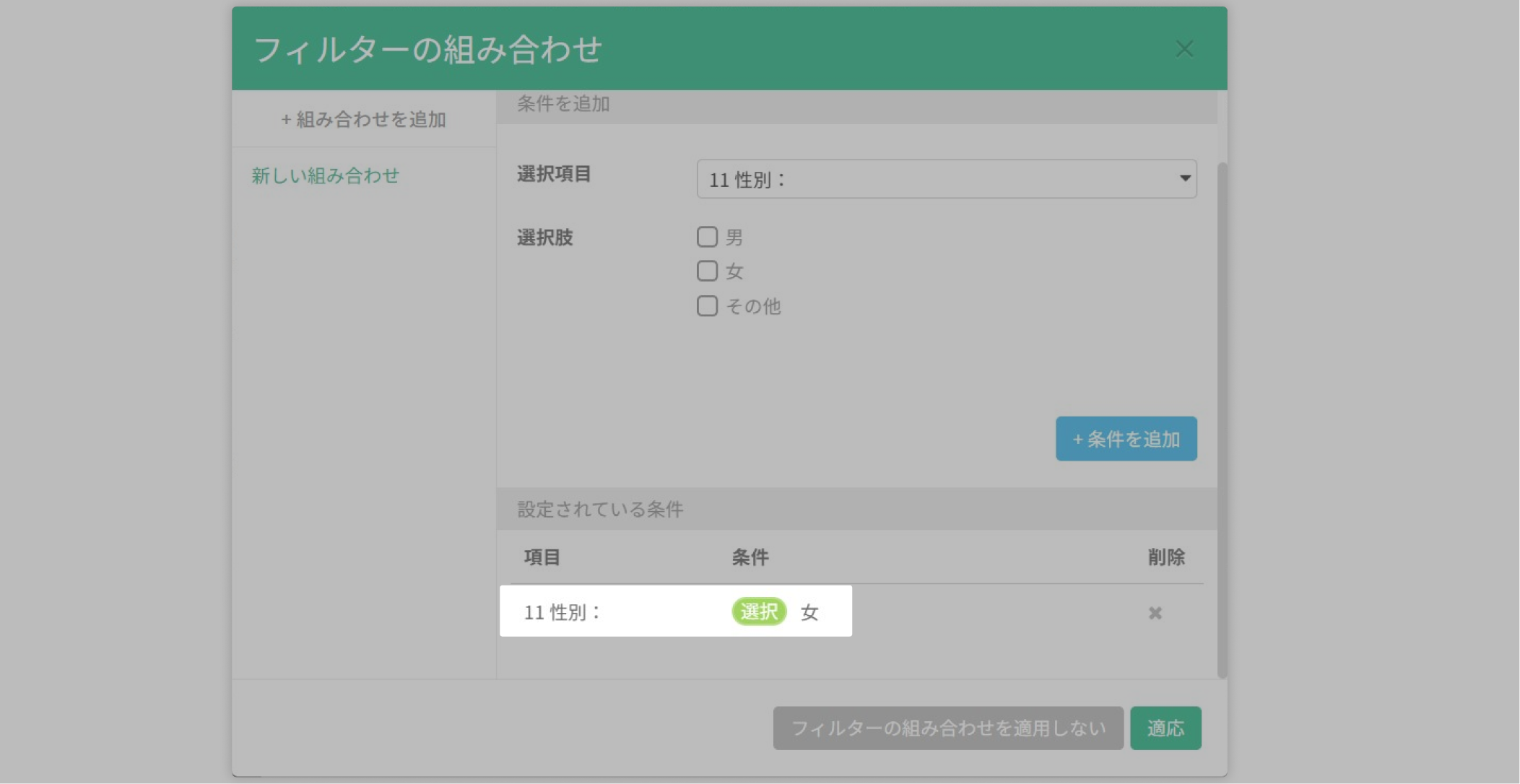Viewport: 1520px width, 784px height.
Task: Check the 女 checkbox
Action: click(x=707, y=271)
